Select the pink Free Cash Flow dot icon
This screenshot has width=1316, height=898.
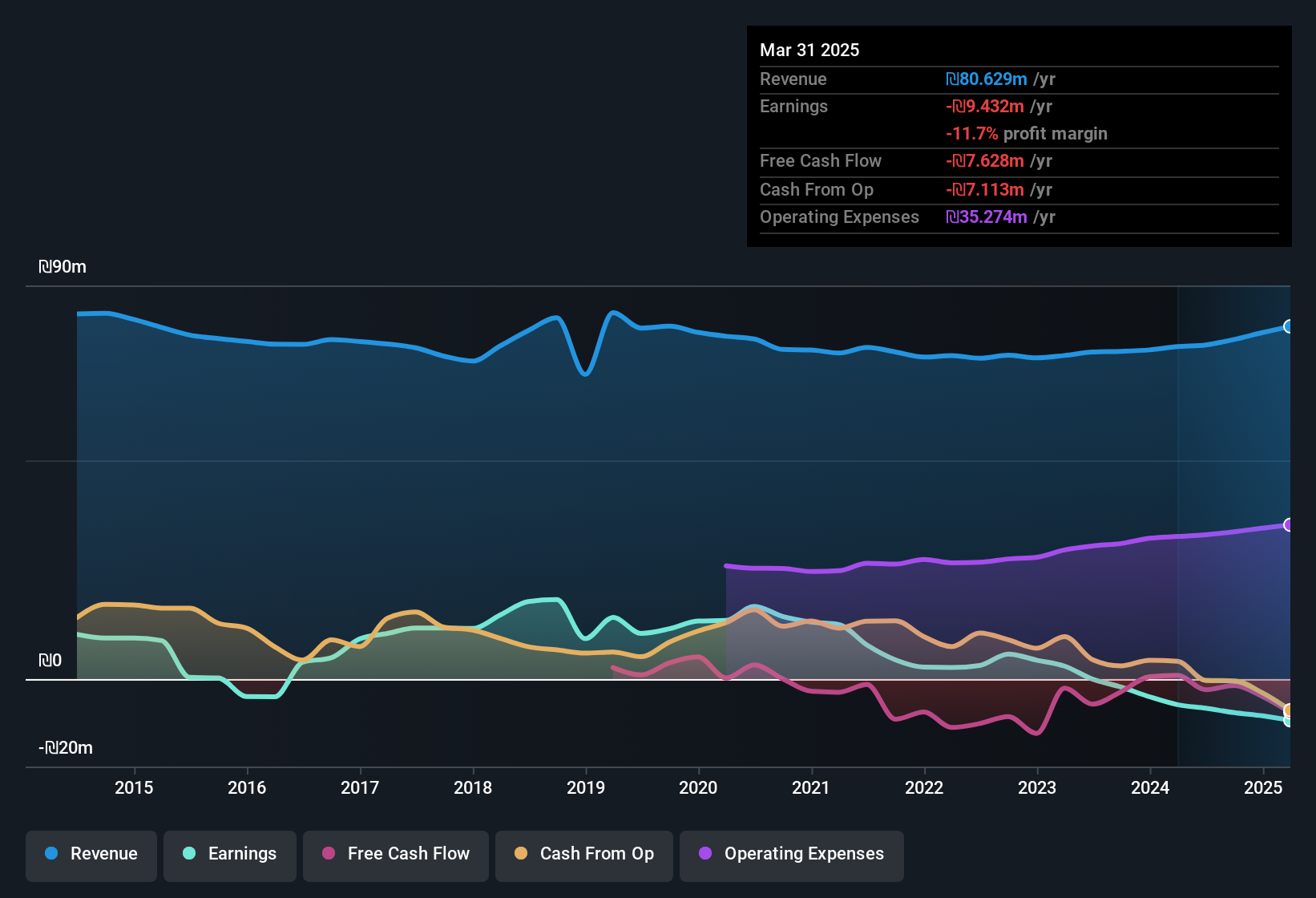click(x=327, y=854)
